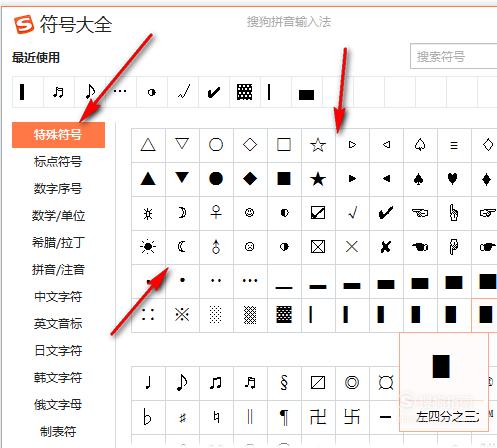Insert the quarter note symbol in grid
497x448 pixels.
click(x=148, y=383)
